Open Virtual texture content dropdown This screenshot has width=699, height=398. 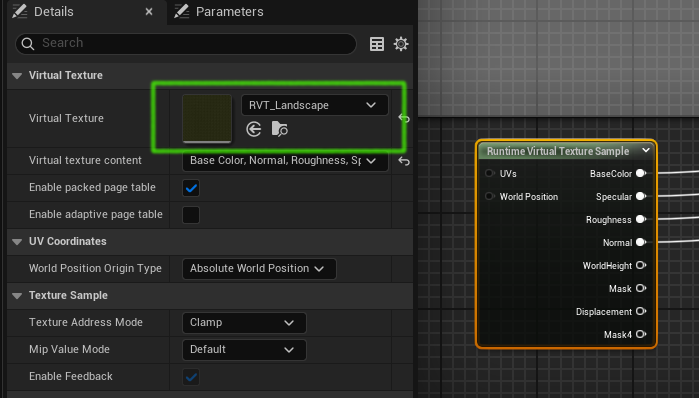(285, 161)
